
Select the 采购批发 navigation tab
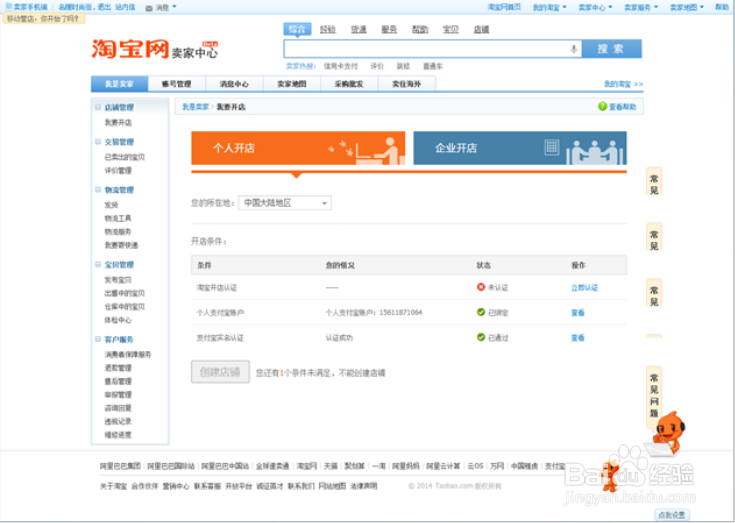coord(349,84)
